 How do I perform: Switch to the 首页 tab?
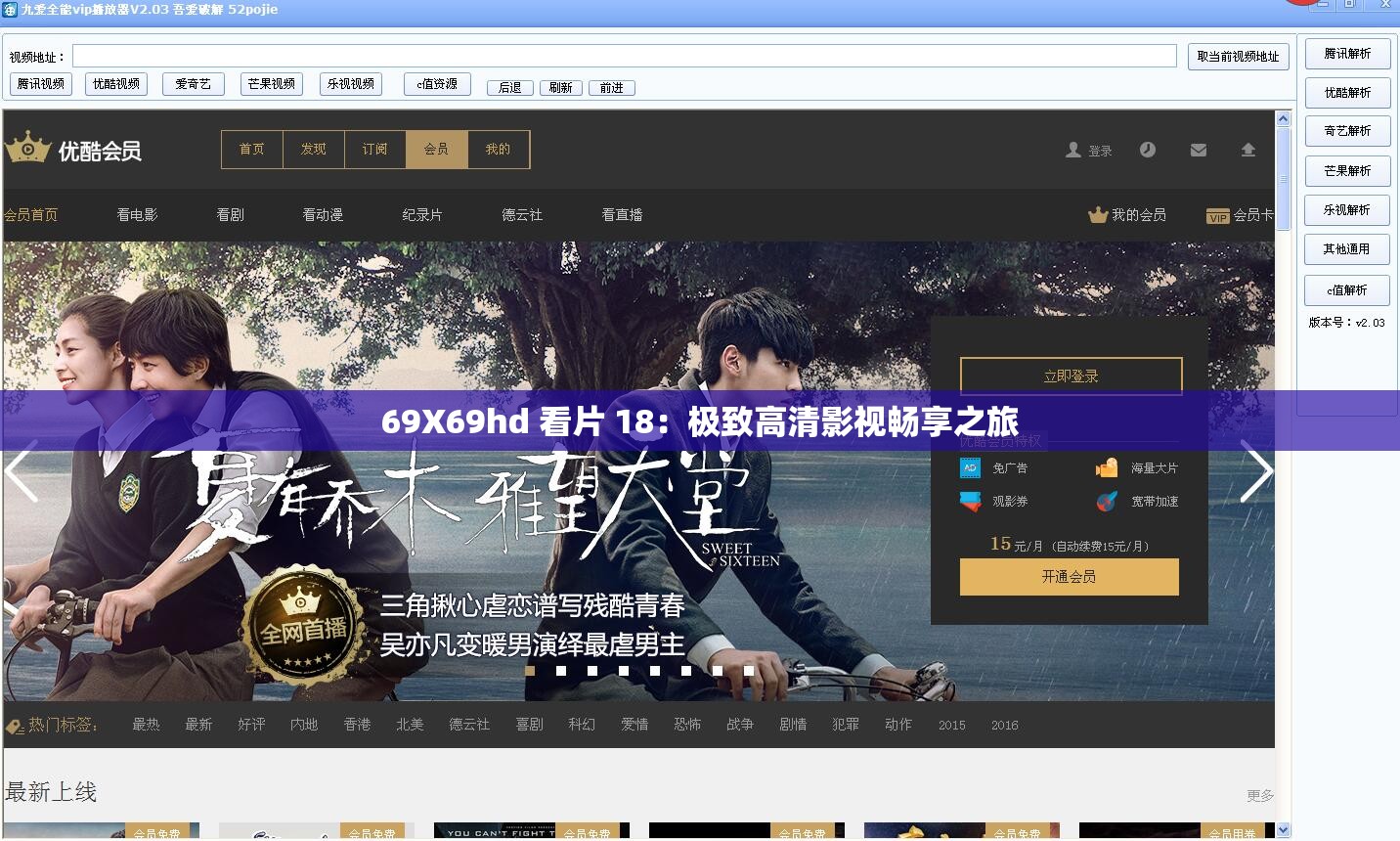[x=252, y=150]
